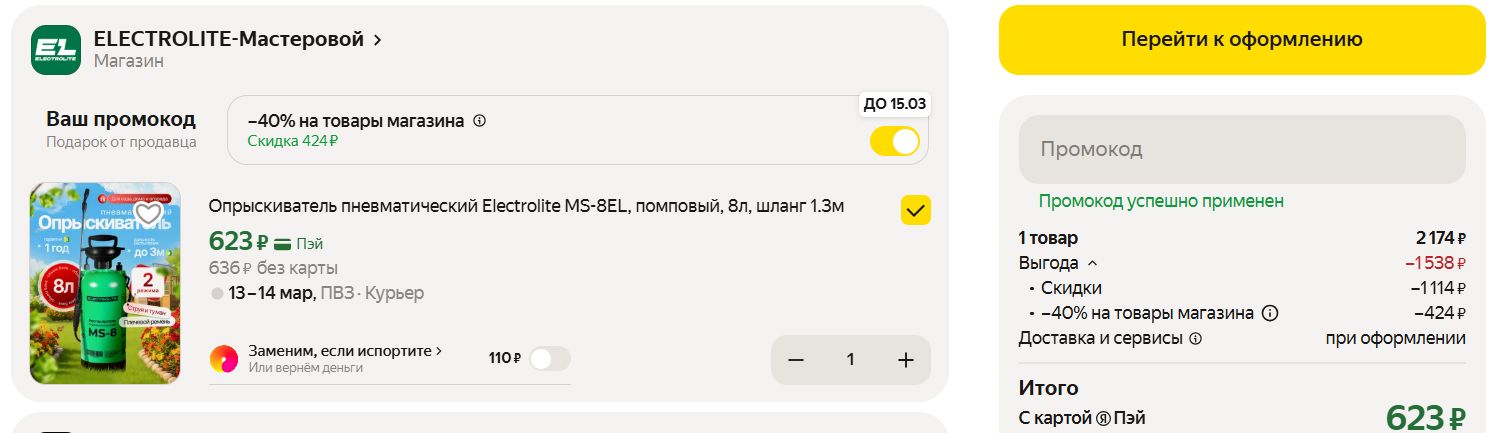Click info icon next to delivery and services
The height and width of the screenshot is (433, 1491).
[x=1195, y=338]
